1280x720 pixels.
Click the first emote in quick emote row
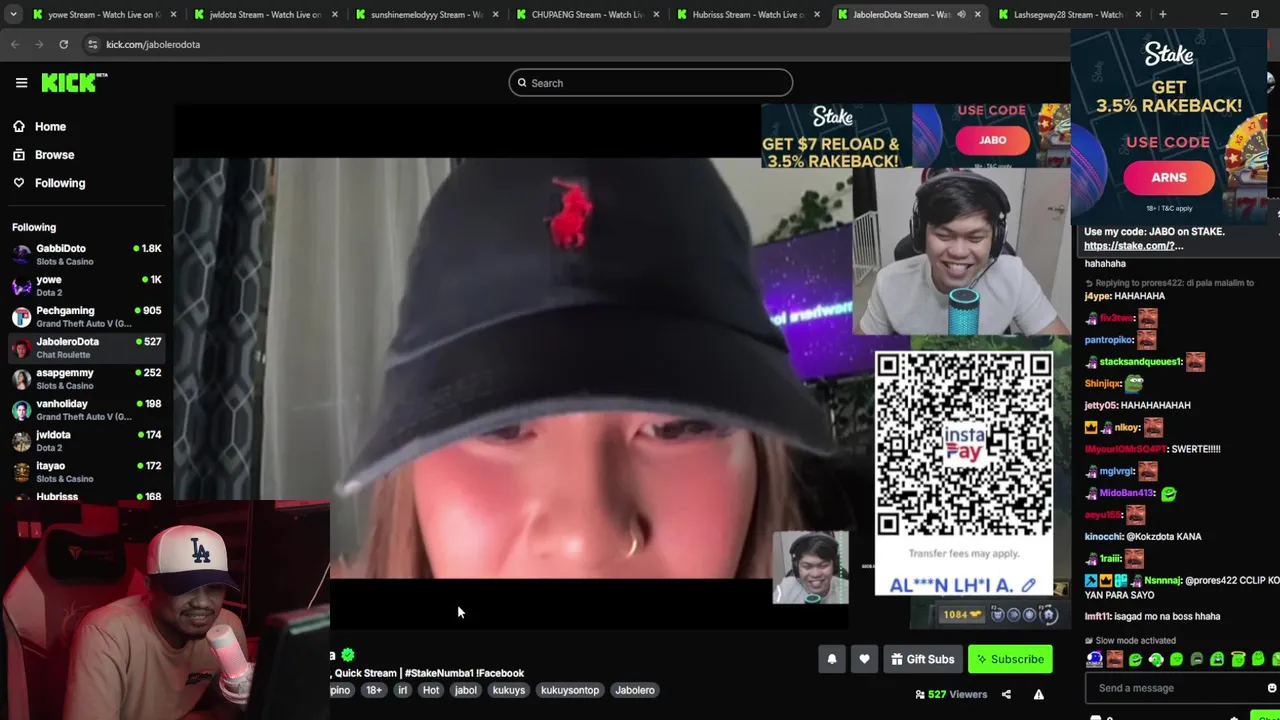1095,659
